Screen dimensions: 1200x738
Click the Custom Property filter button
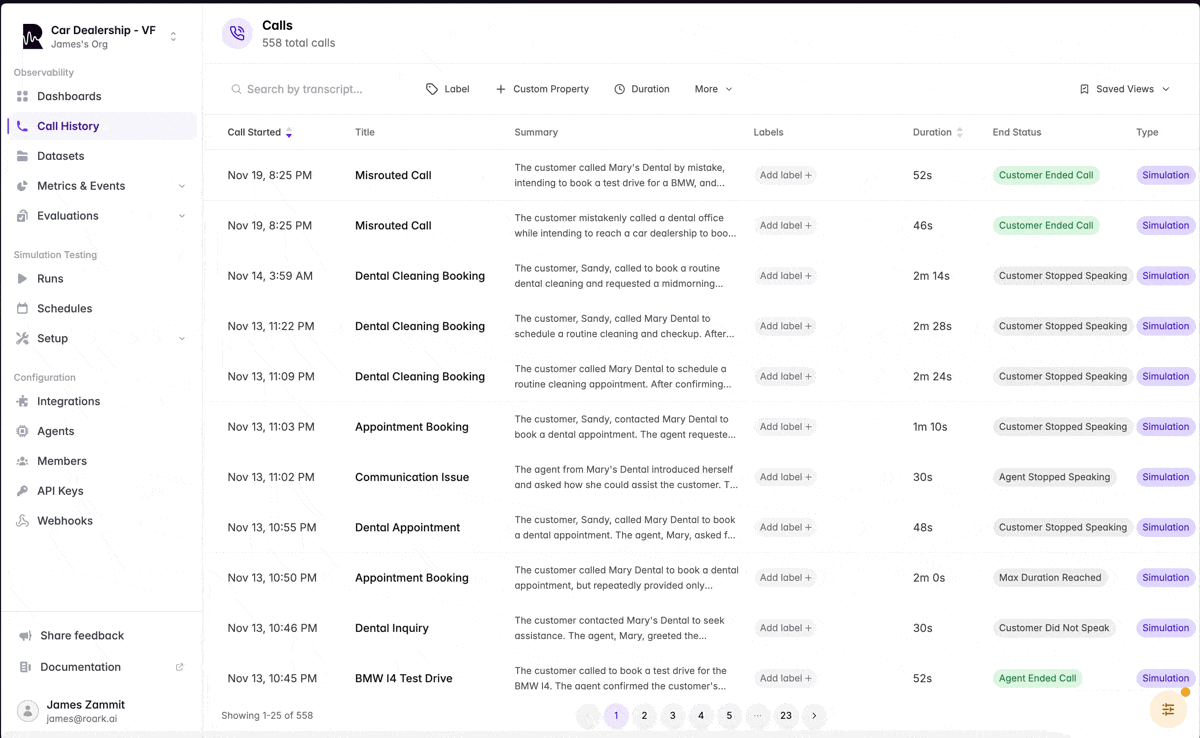[x=542, y=89]
